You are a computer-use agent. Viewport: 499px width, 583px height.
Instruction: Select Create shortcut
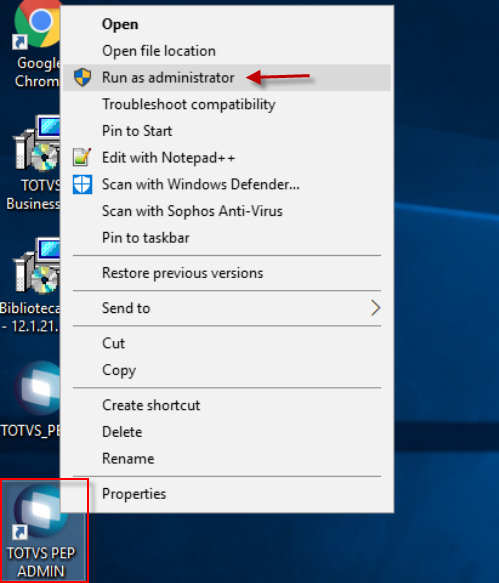tap(227, 405)
